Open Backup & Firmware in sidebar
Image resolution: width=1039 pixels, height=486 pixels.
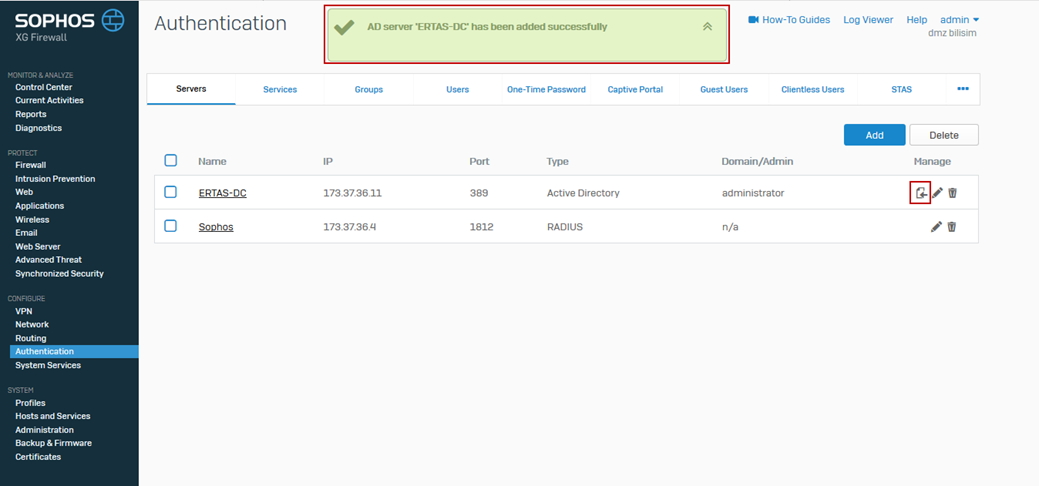(x=54, y=443)
